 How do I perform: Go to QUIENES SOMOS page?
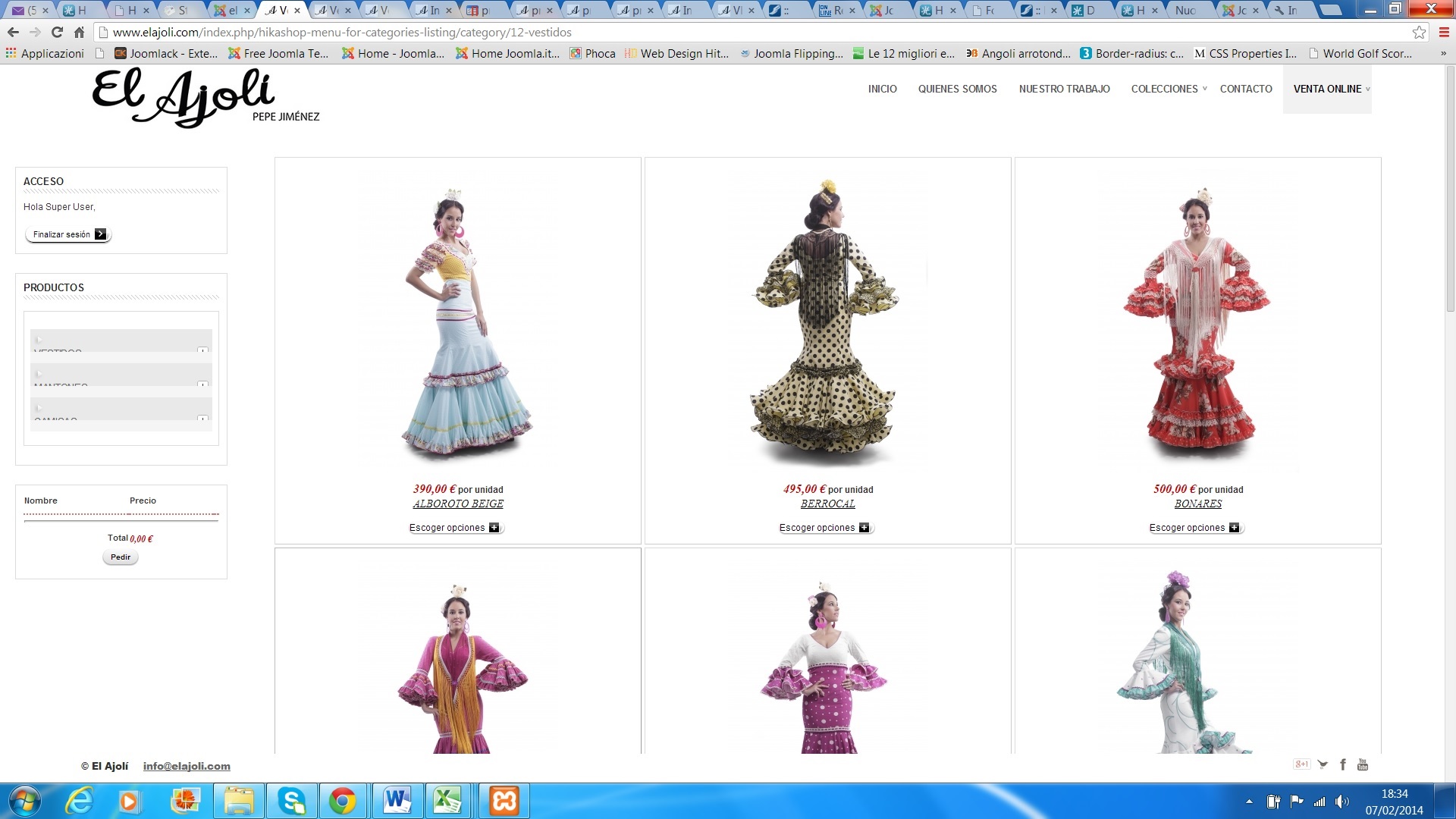click(x=957, y=89)
